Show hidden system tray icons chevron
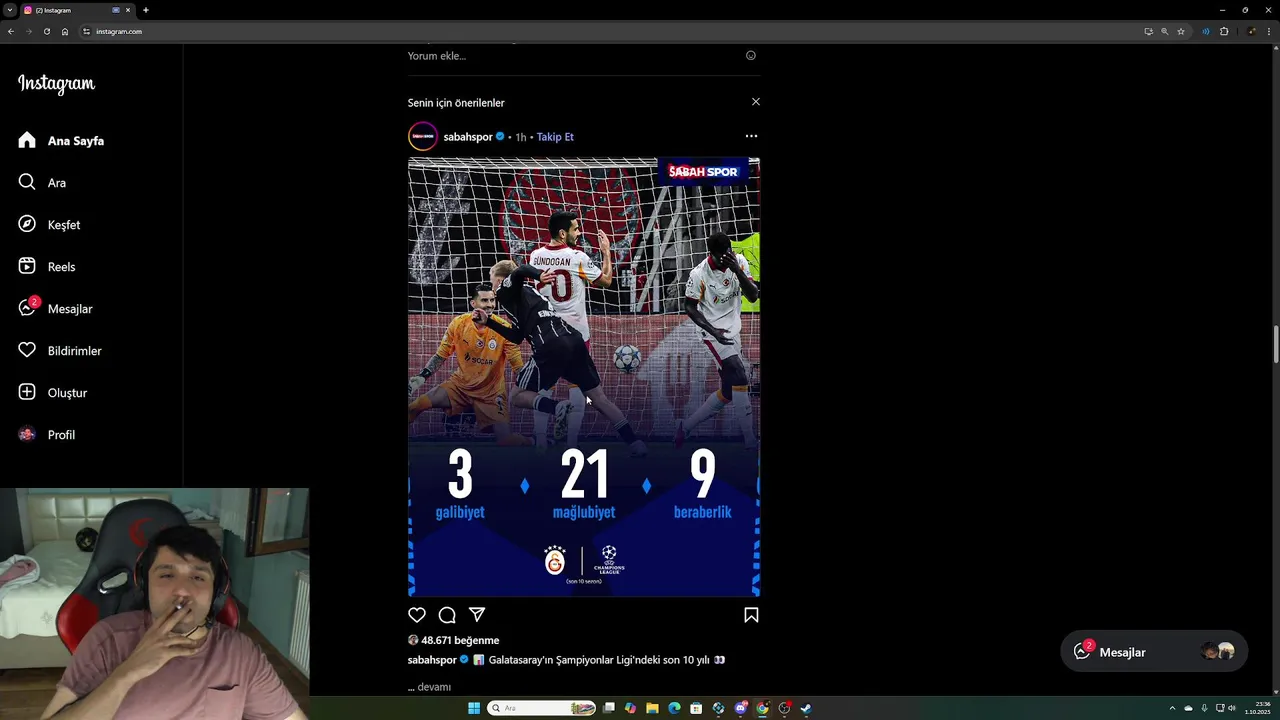 [1174, 708]
